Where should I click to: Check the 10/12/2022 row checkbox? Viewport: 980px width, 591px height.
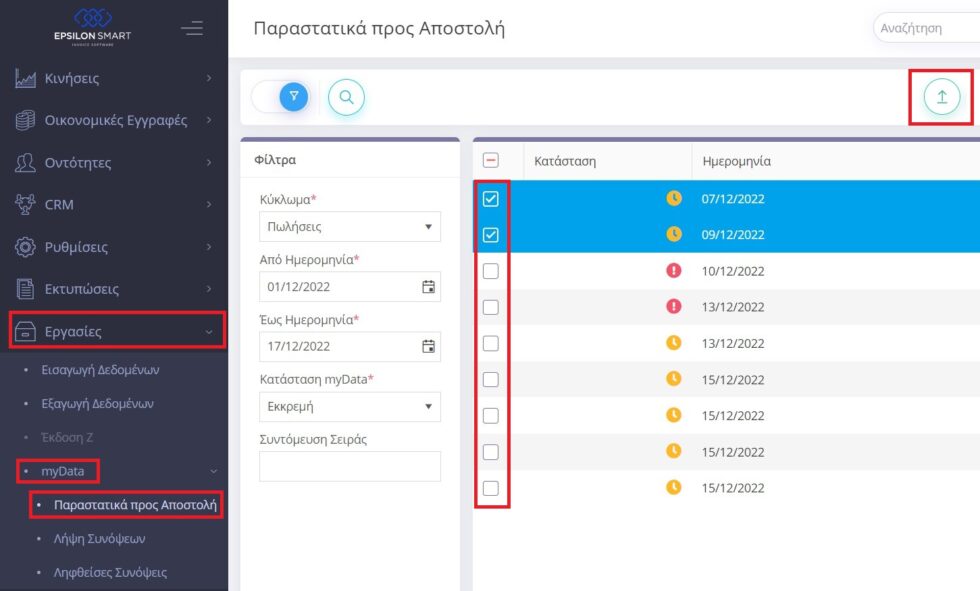click(x=491, y=271)
